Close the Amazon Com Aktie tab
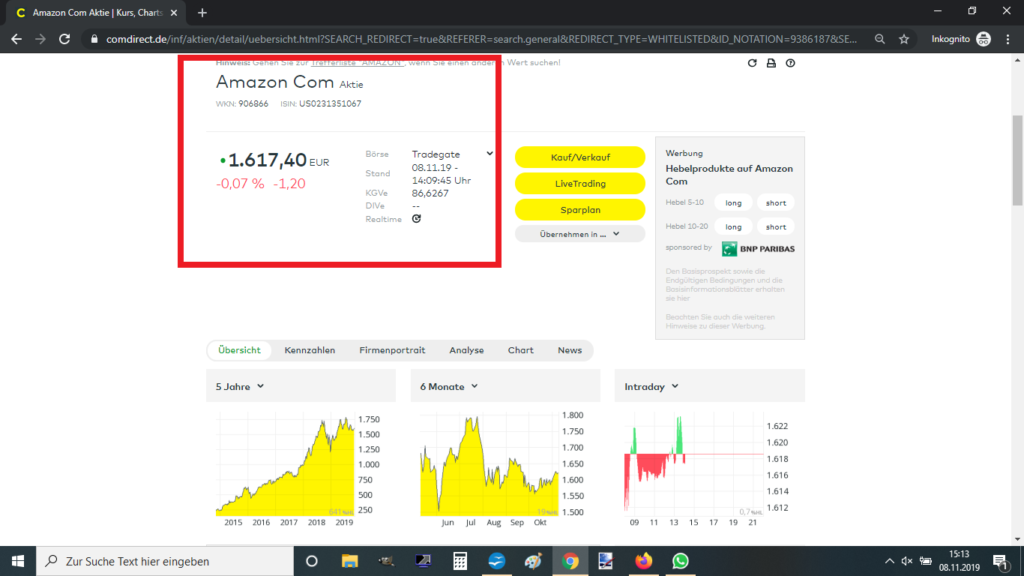 point(174,12)
